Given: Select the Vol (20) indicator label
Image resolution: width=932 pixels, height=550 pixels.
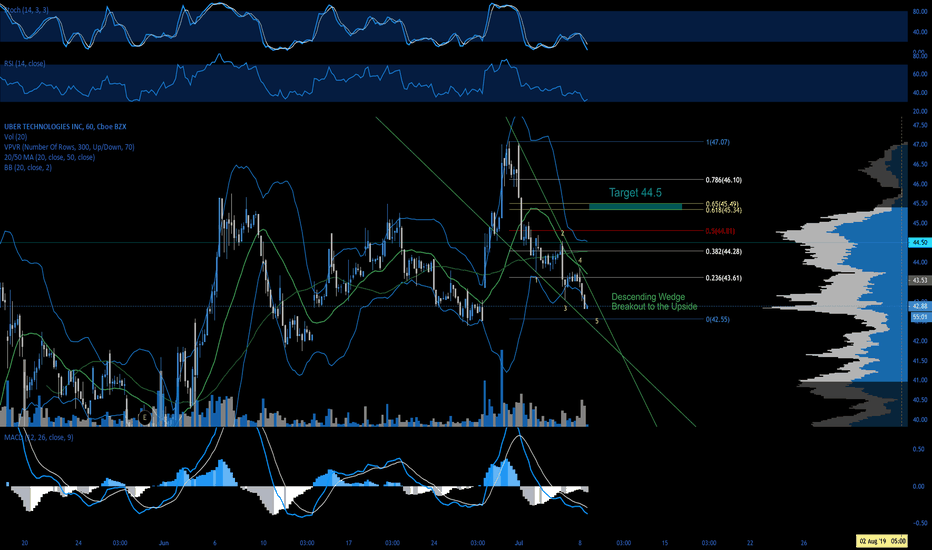Looking at the screenshot, I should (x=15, y=137).
